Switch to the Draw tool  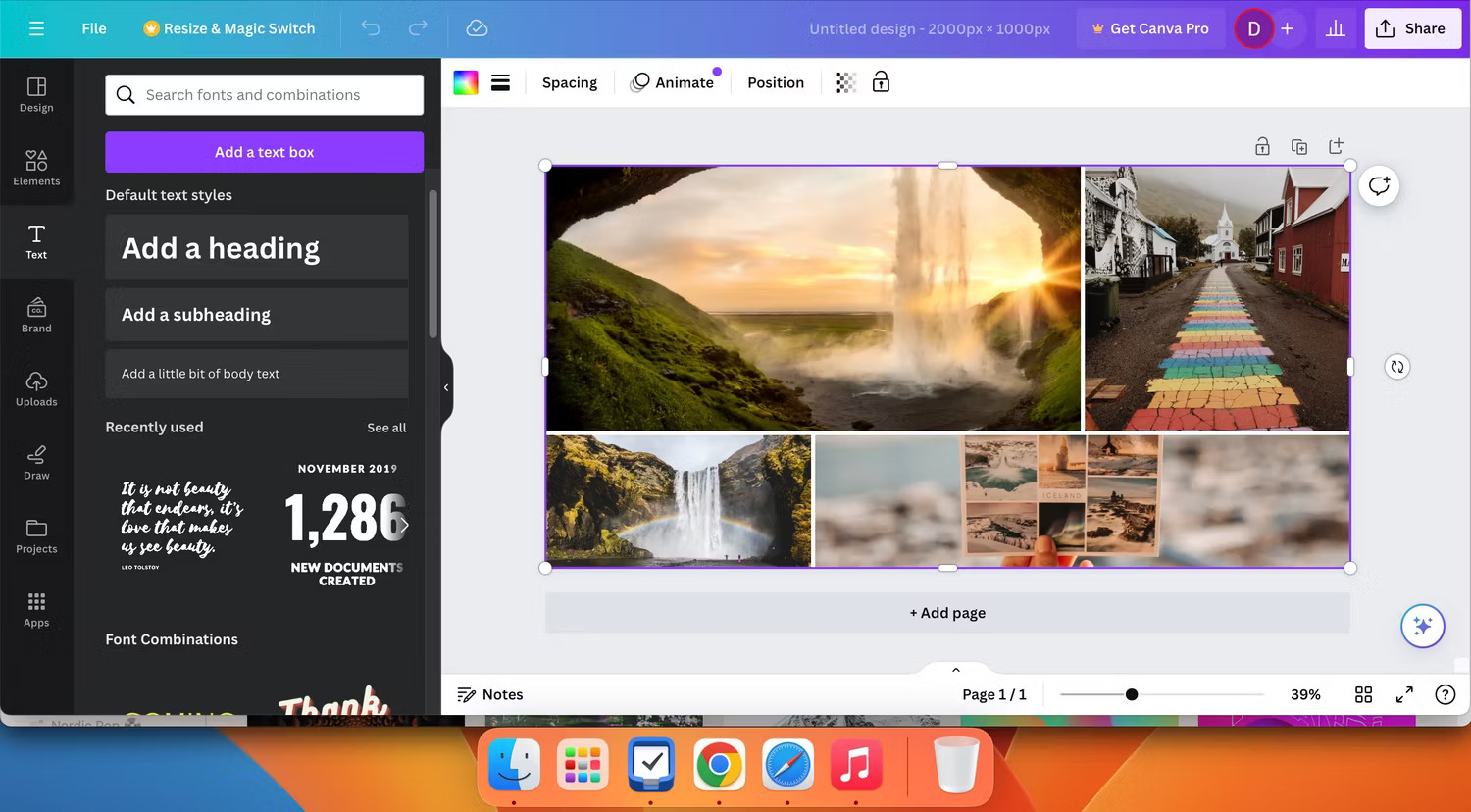pyautogui.click(x=36, y=461)
